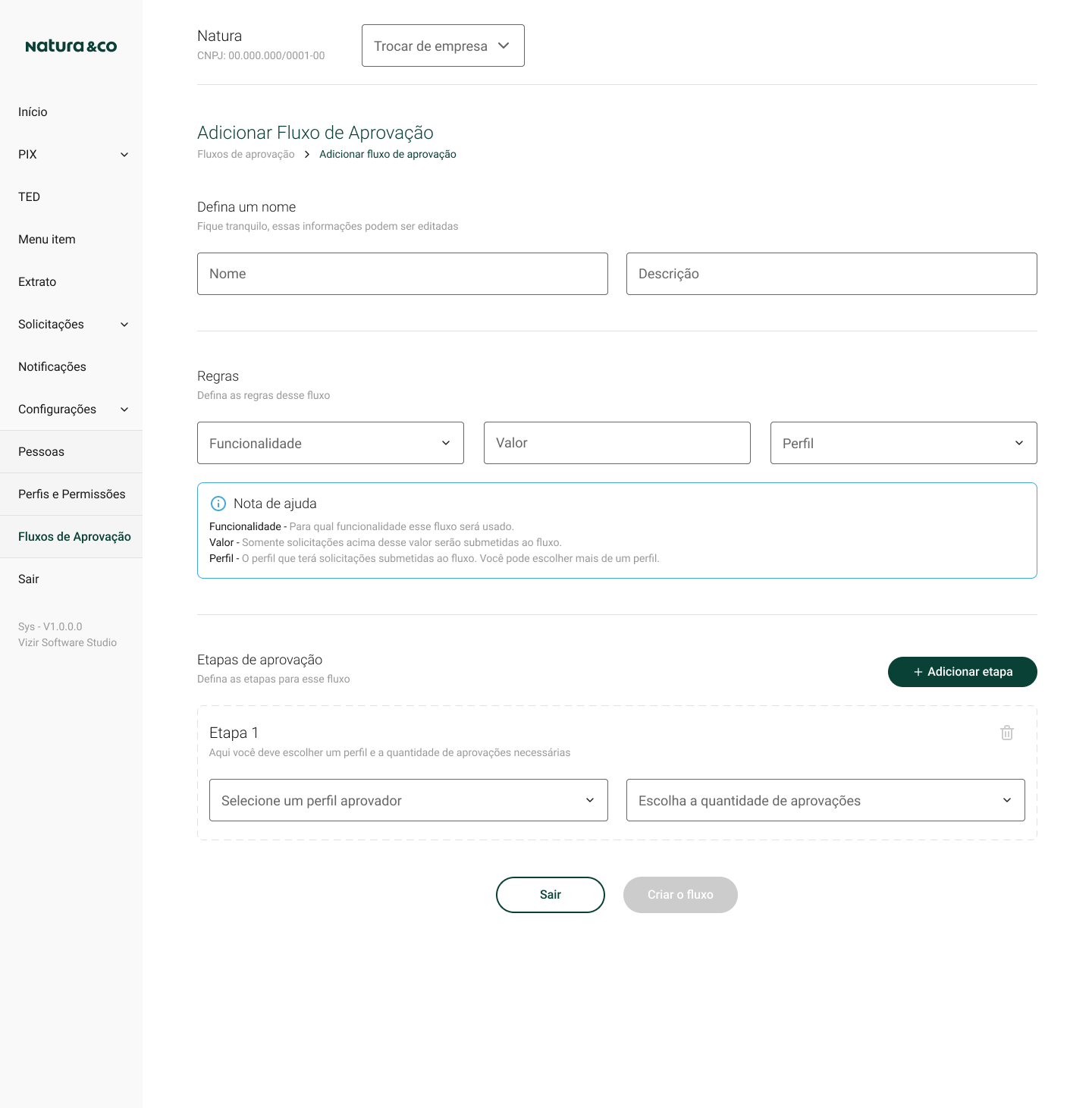Open the Funcionalidade dropdown

click(330, 443)
